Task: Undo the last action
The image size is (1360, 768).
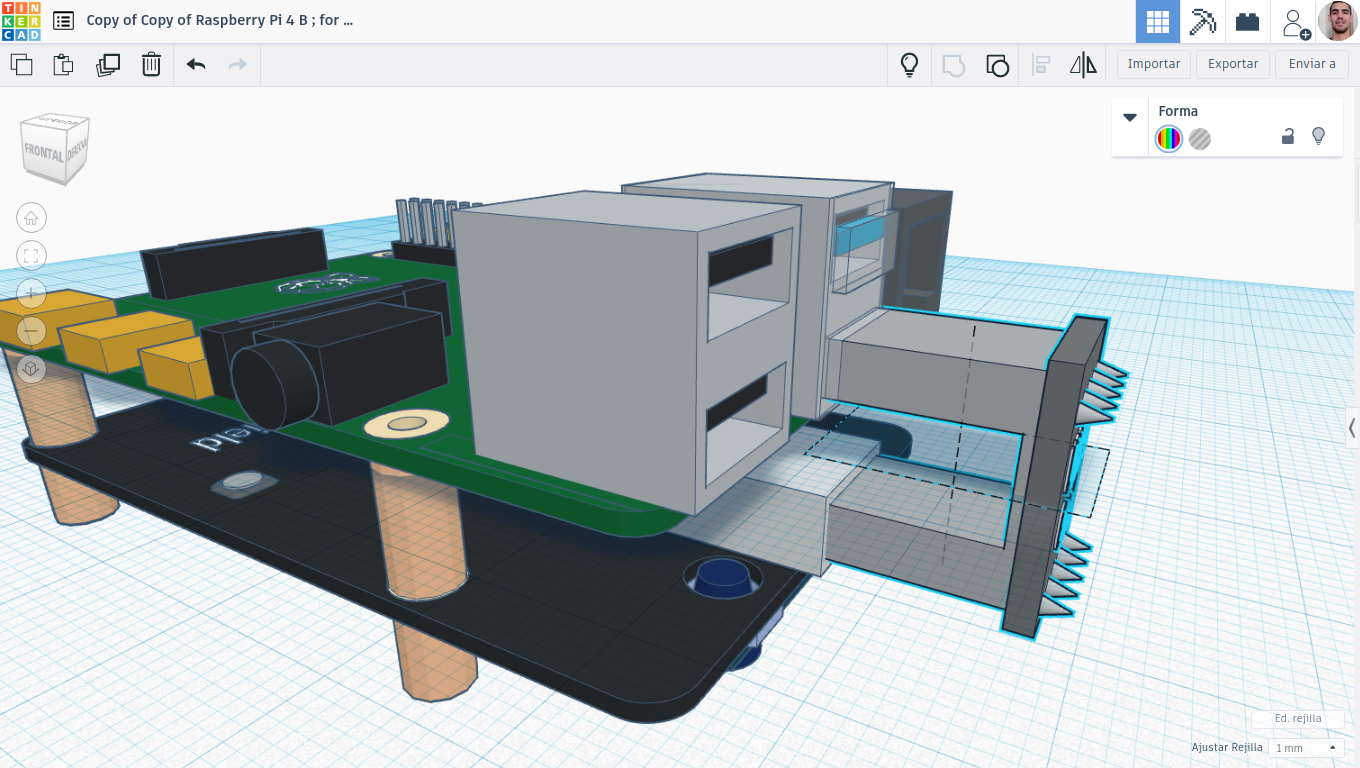Action: pos(196,65)
